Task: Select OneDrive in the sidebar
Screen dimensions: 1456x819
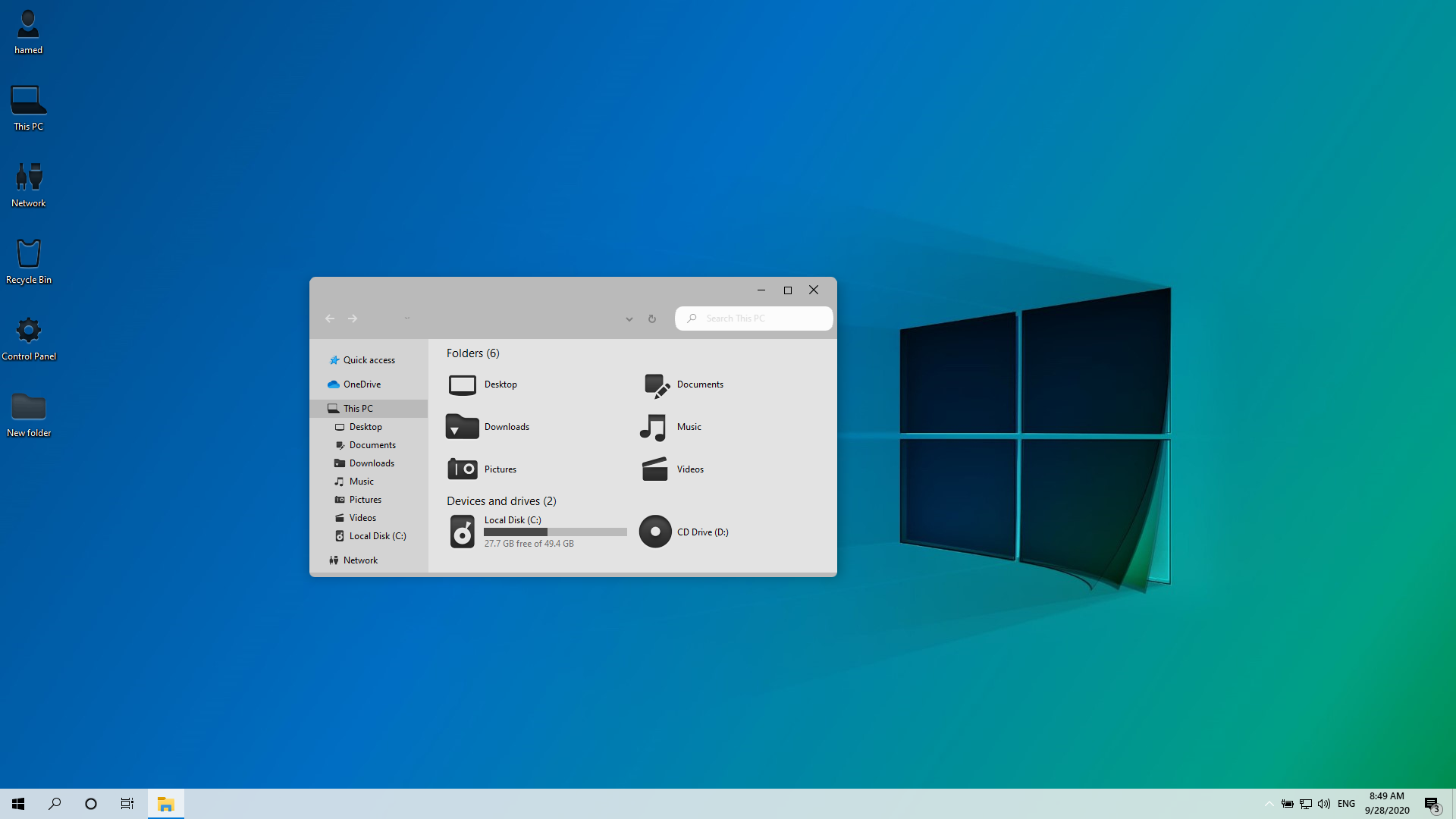Action: point(362,384)
